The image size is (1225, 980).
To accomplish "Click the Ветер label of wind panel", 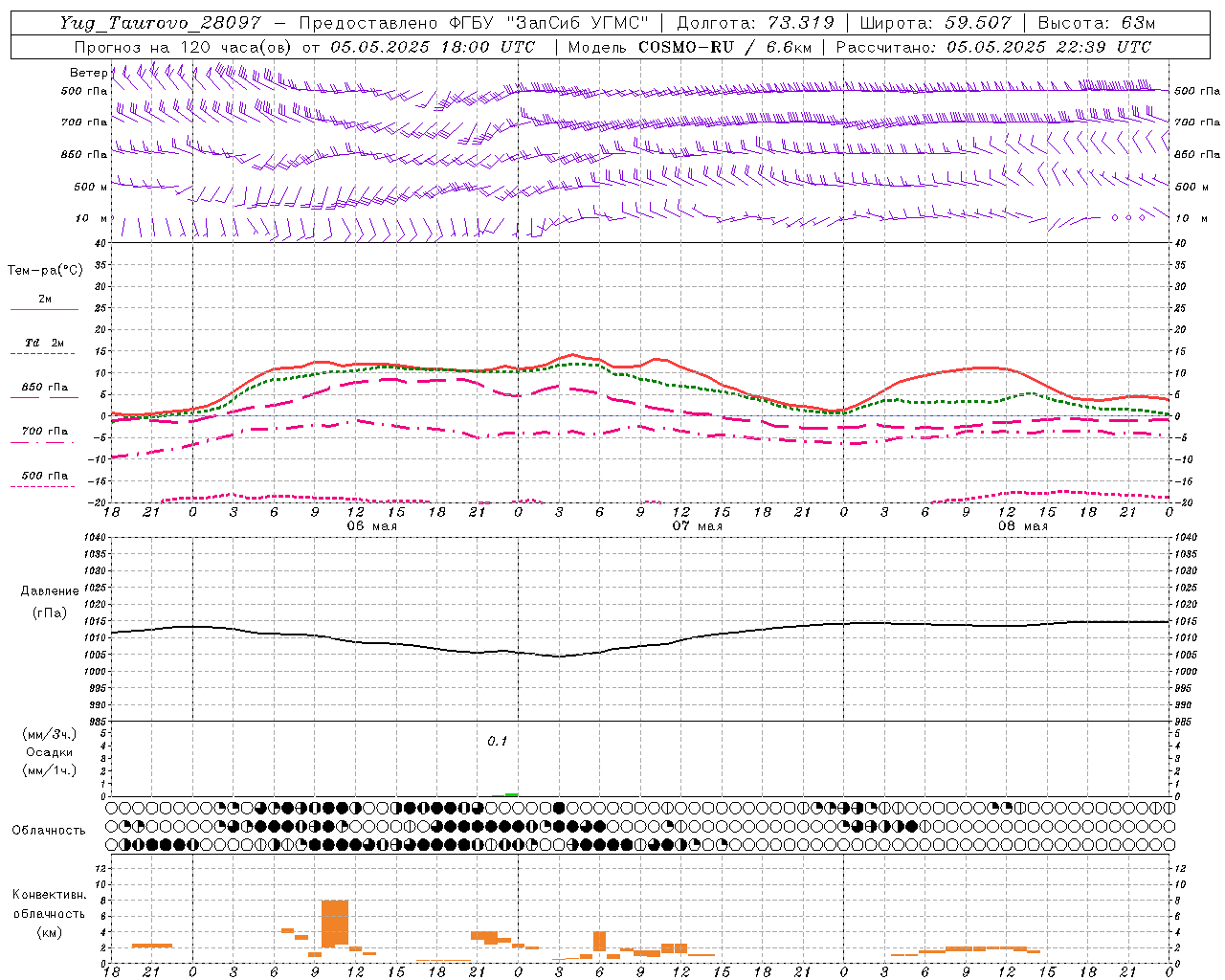I will click(x=88, y=73).
